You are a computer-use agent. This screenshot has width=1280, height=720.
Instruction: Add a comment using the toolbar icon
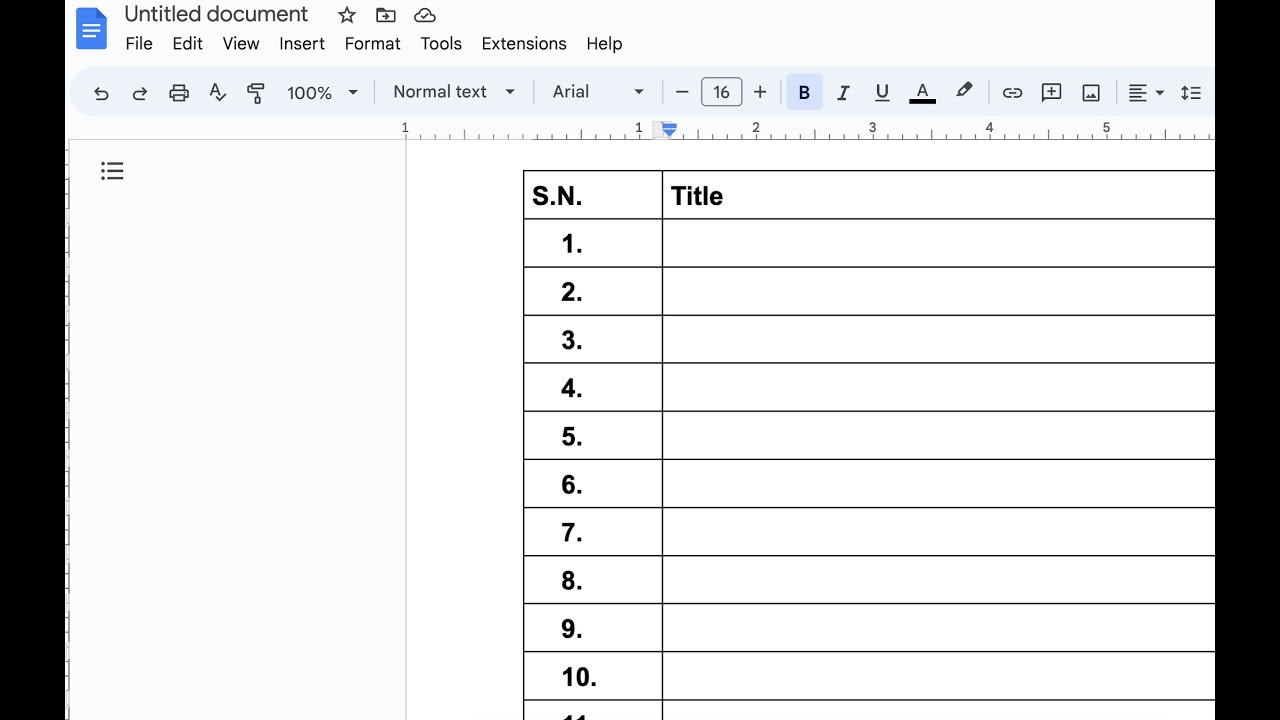coord(1051,93)
